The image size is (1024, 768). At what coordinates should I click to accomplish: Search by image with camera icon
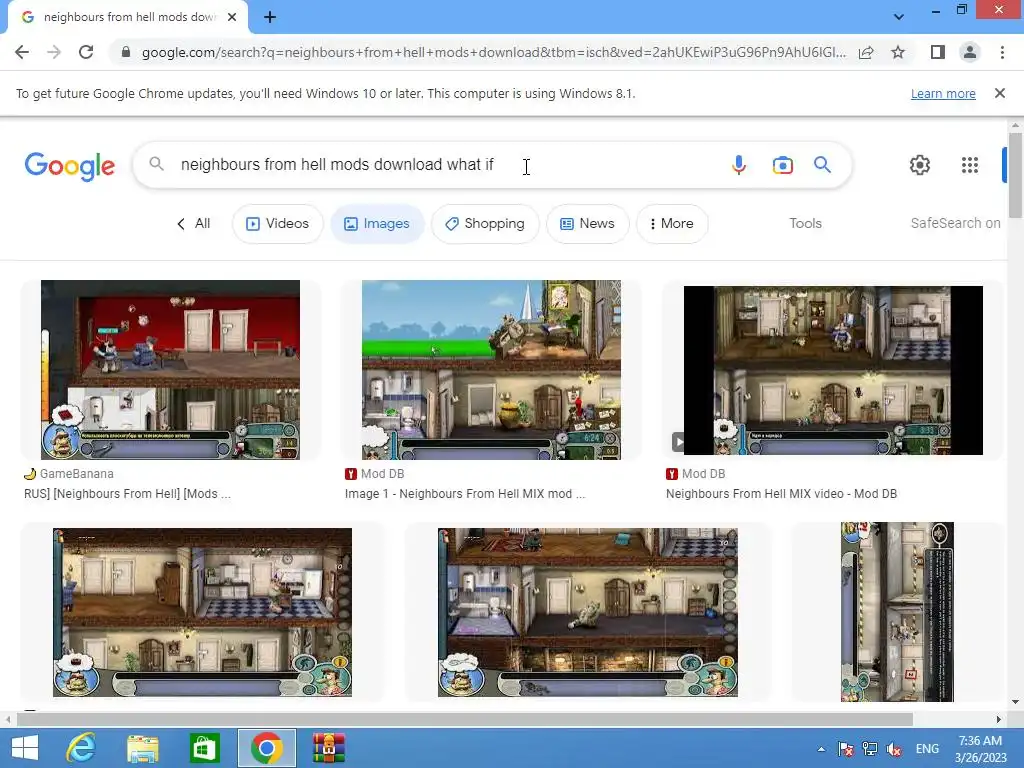pyautogui.click(x=782, y=165)
